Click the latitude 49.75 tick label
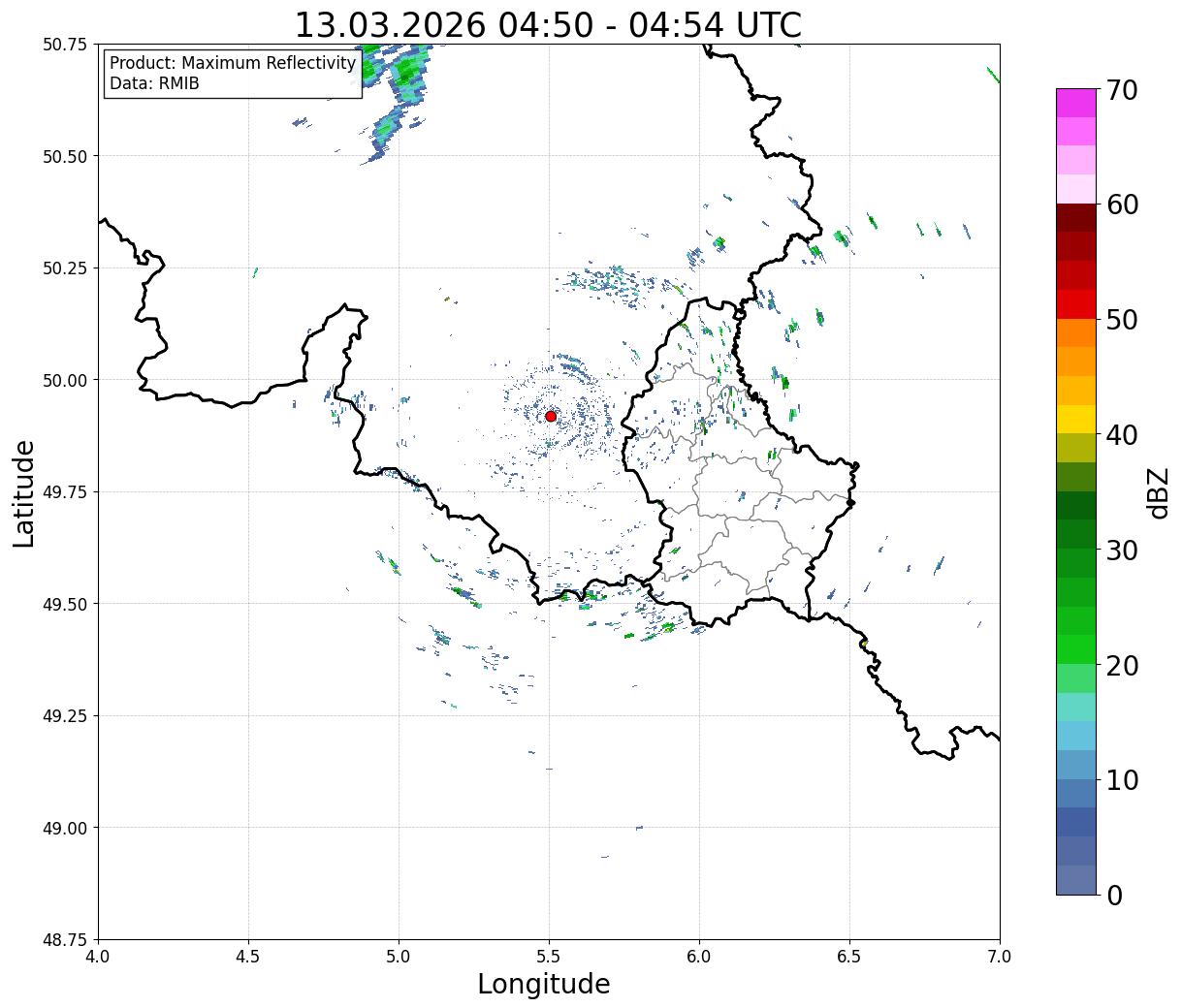1182x1008 pixels. pos(66,492)
